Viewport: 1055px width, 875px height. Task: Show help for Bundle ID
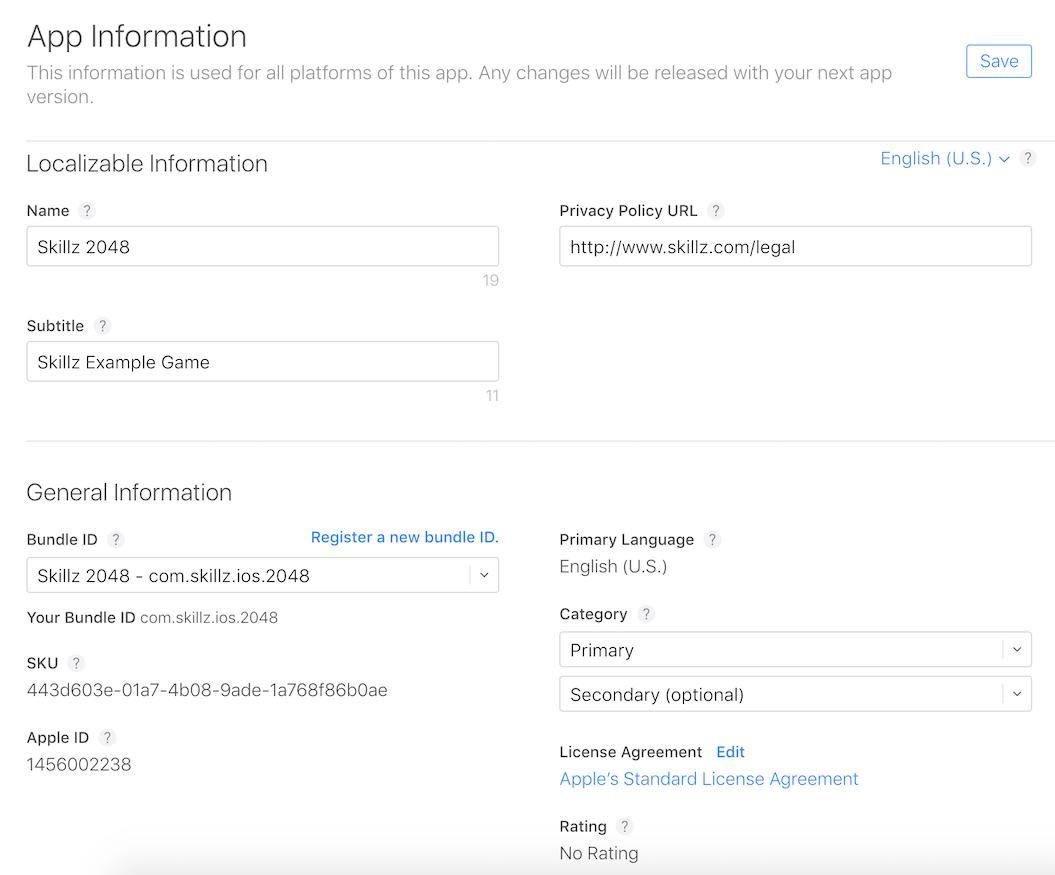(116, 539)
